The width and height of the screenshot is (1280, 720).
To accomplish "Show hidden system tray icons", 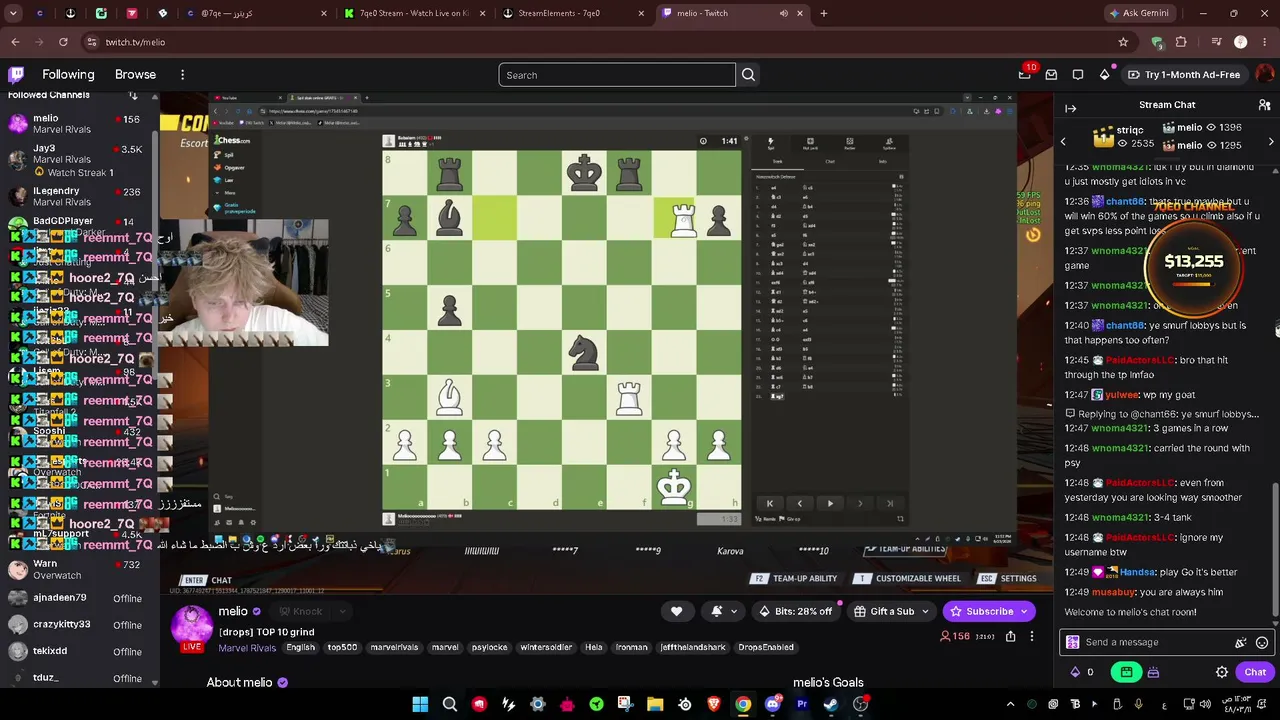I will (1010, 704).
